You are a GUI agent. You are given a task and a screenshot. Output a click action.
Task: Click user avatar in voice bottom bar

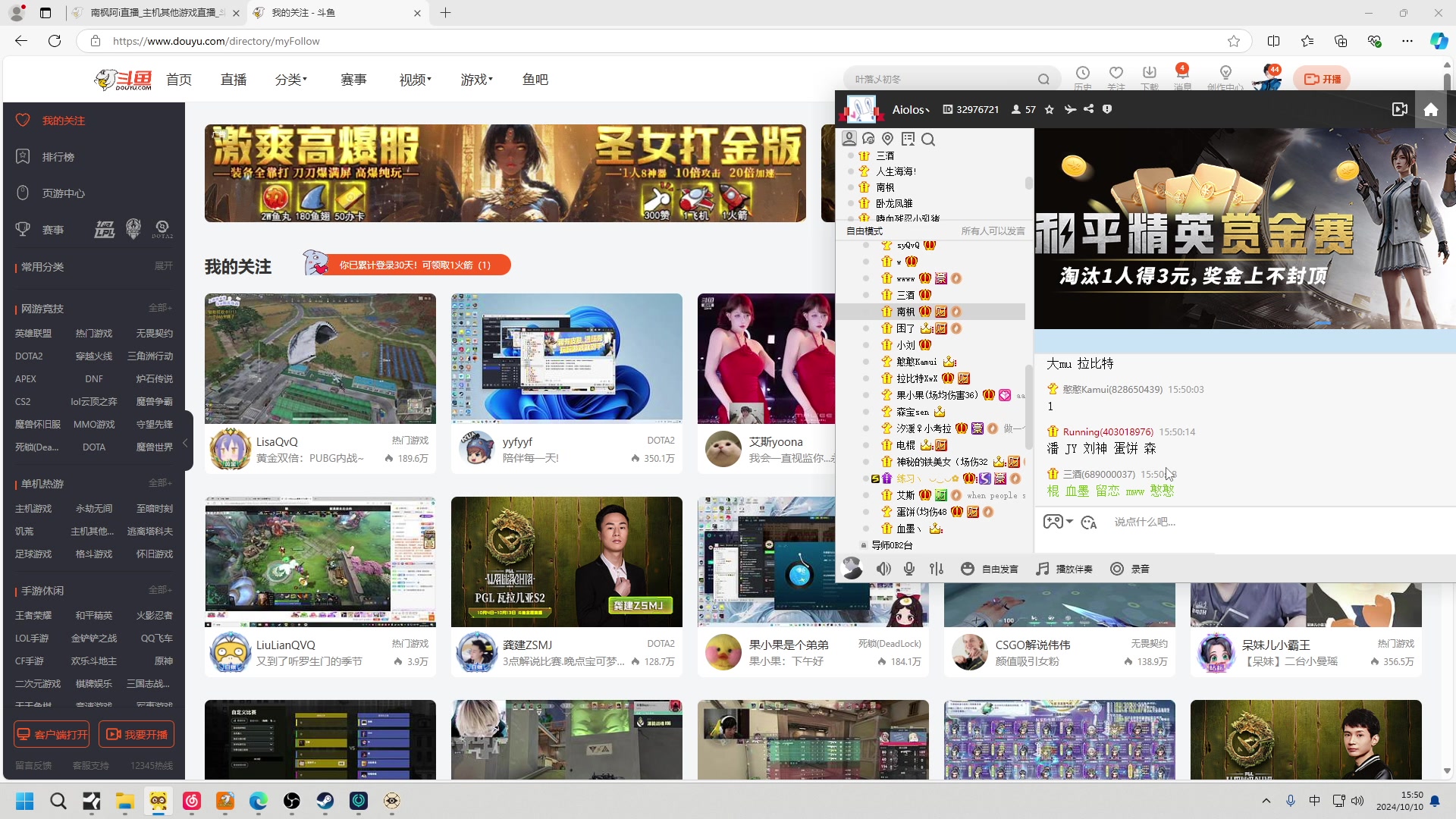(852, 569)
